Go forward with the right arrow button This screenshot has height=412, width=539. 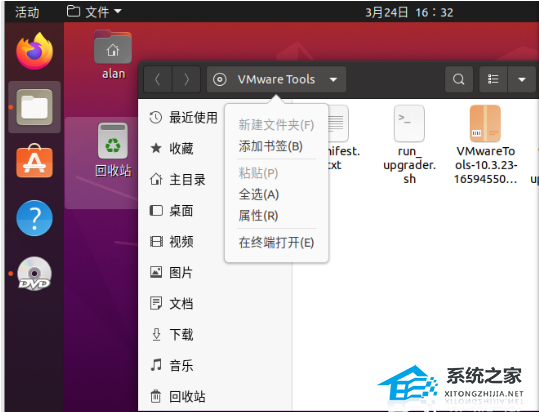[x=186, y=80]
